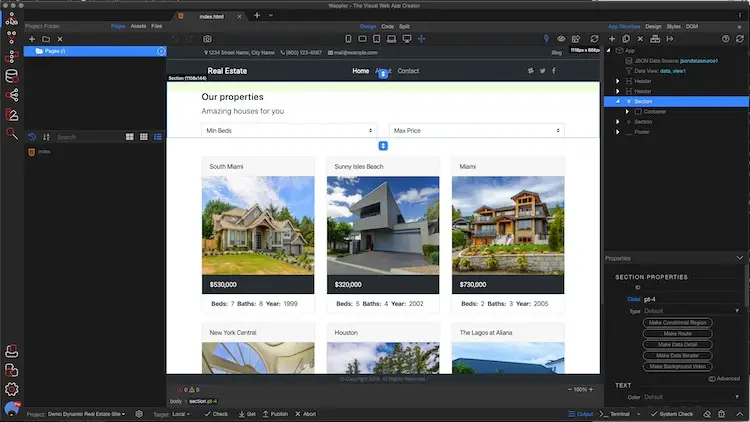750x422 pixels.
Task: Click the delete X icon in Project Folder
Action: tap(60, 39)
